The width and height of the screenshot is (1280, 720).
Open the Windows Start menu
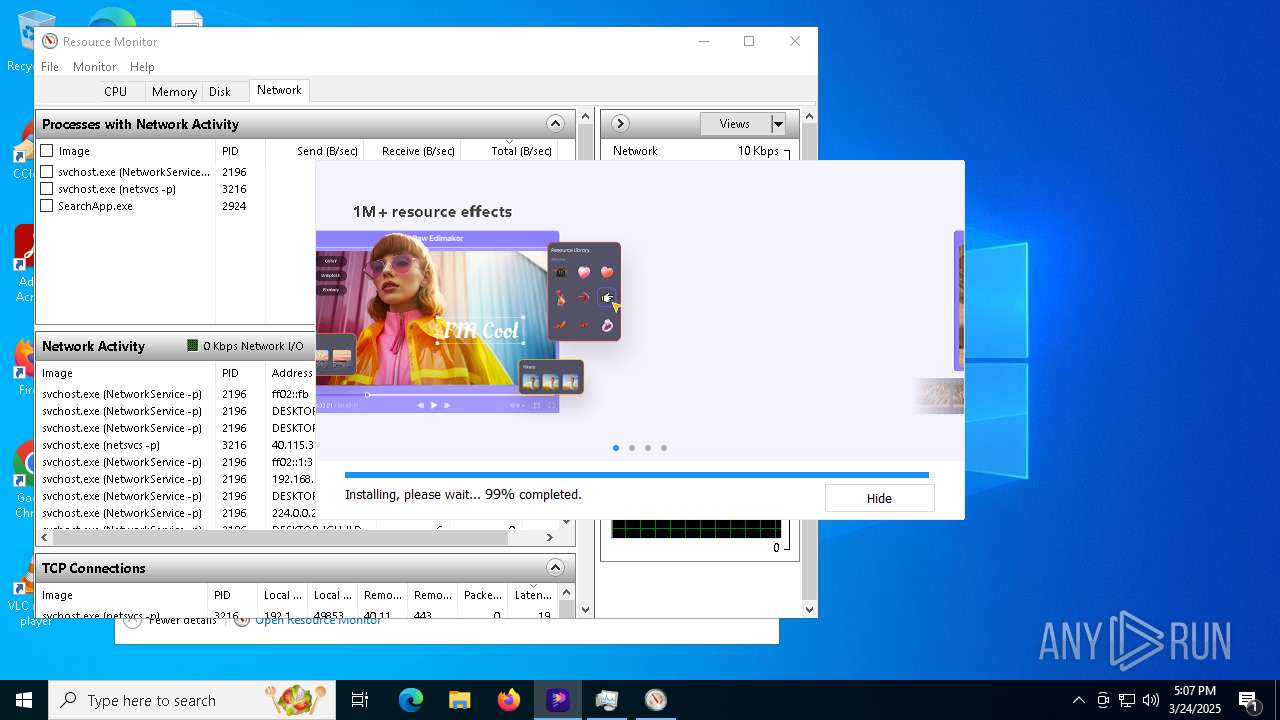point(23,700)
